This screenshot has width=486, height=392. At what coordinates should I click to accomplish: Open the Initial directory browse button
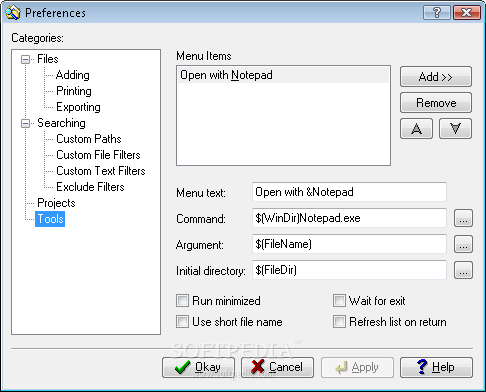[x=463, y=270]
